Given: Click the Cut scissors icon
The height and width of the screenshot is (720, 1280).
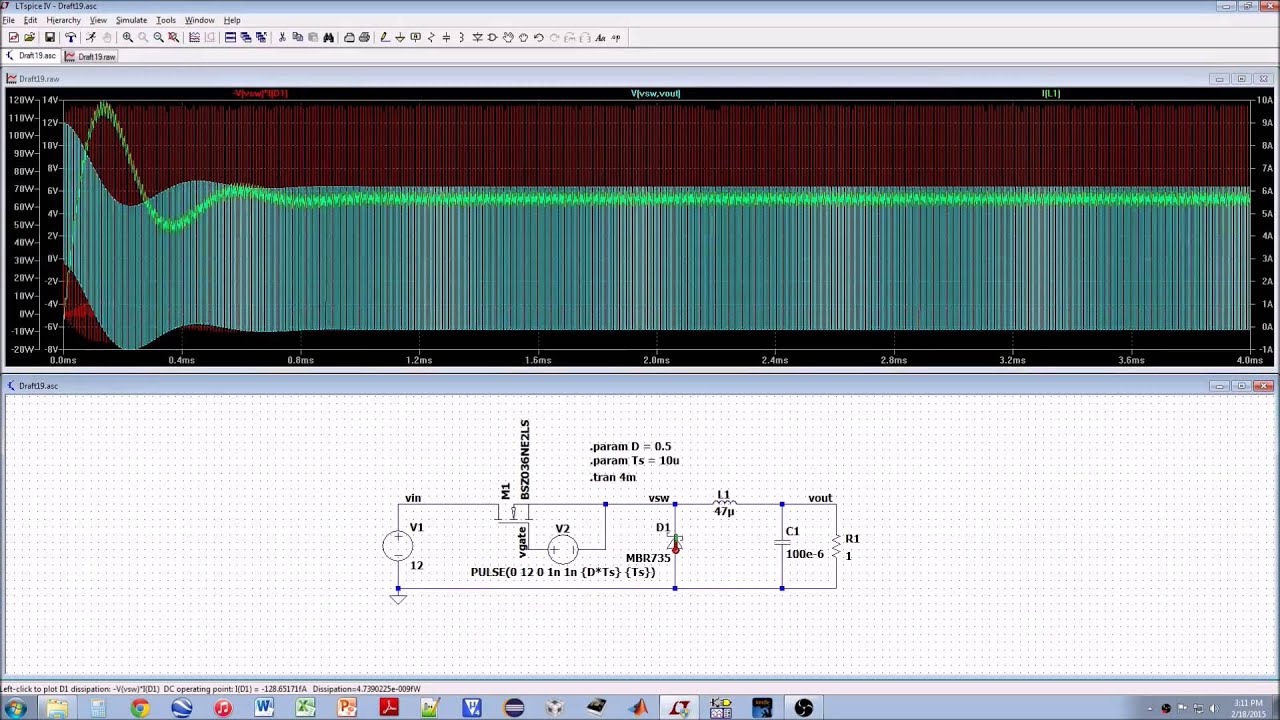Looking at the screenshot, I should [282, 37].
